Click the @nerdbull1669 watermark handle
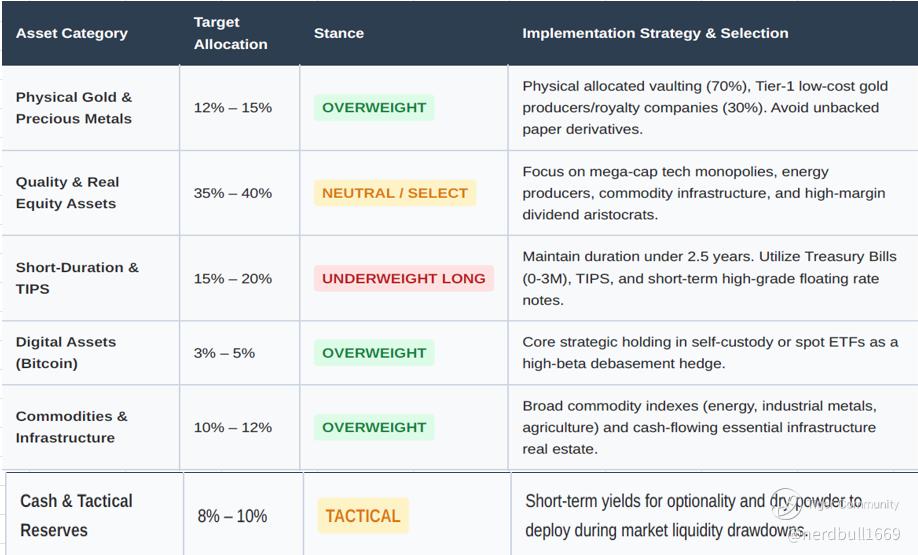Image resolution: width=918 pixels, height=555 pixels. tap(843, 534)
